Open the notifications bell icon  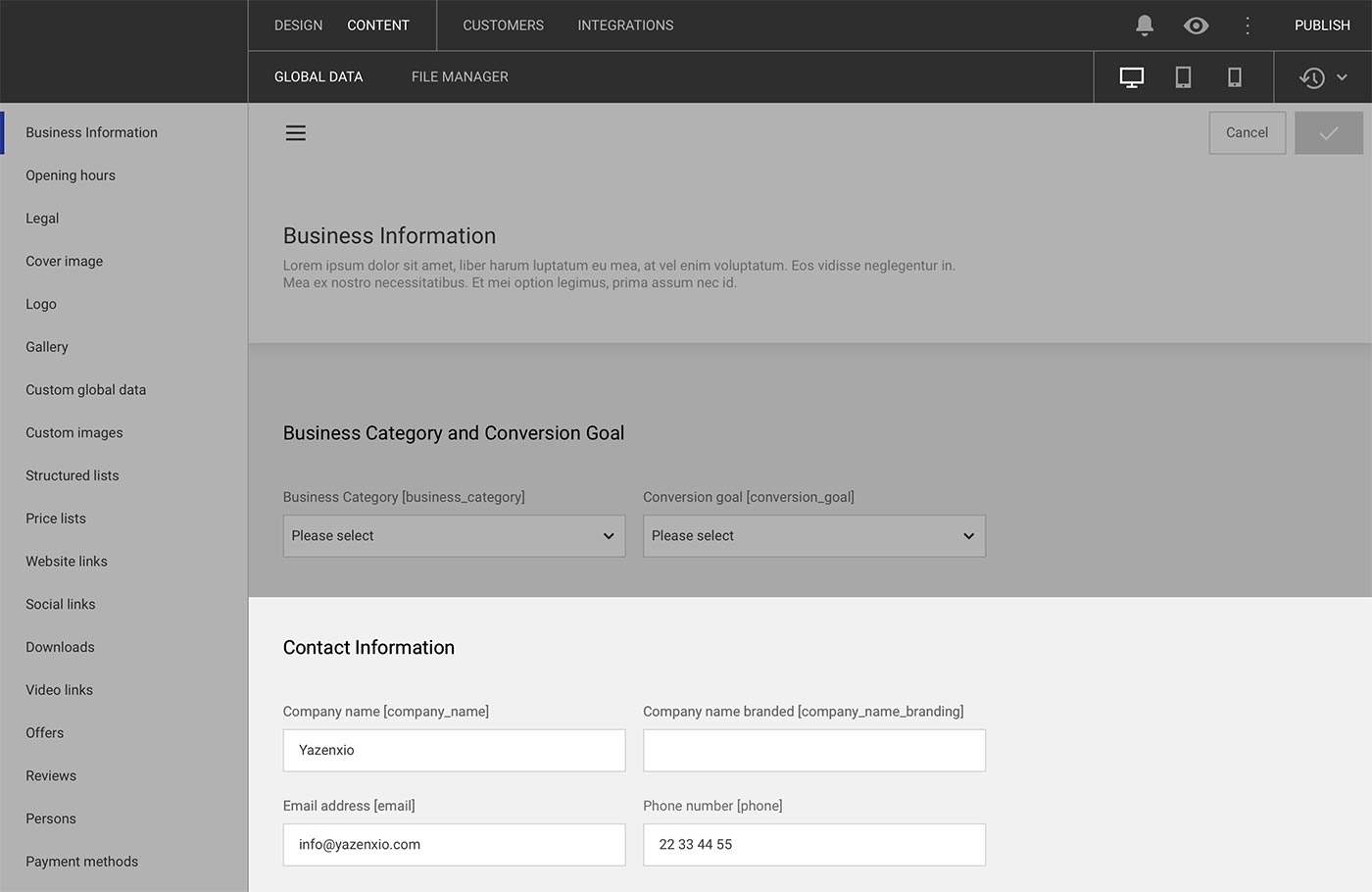coord(1144,25)
